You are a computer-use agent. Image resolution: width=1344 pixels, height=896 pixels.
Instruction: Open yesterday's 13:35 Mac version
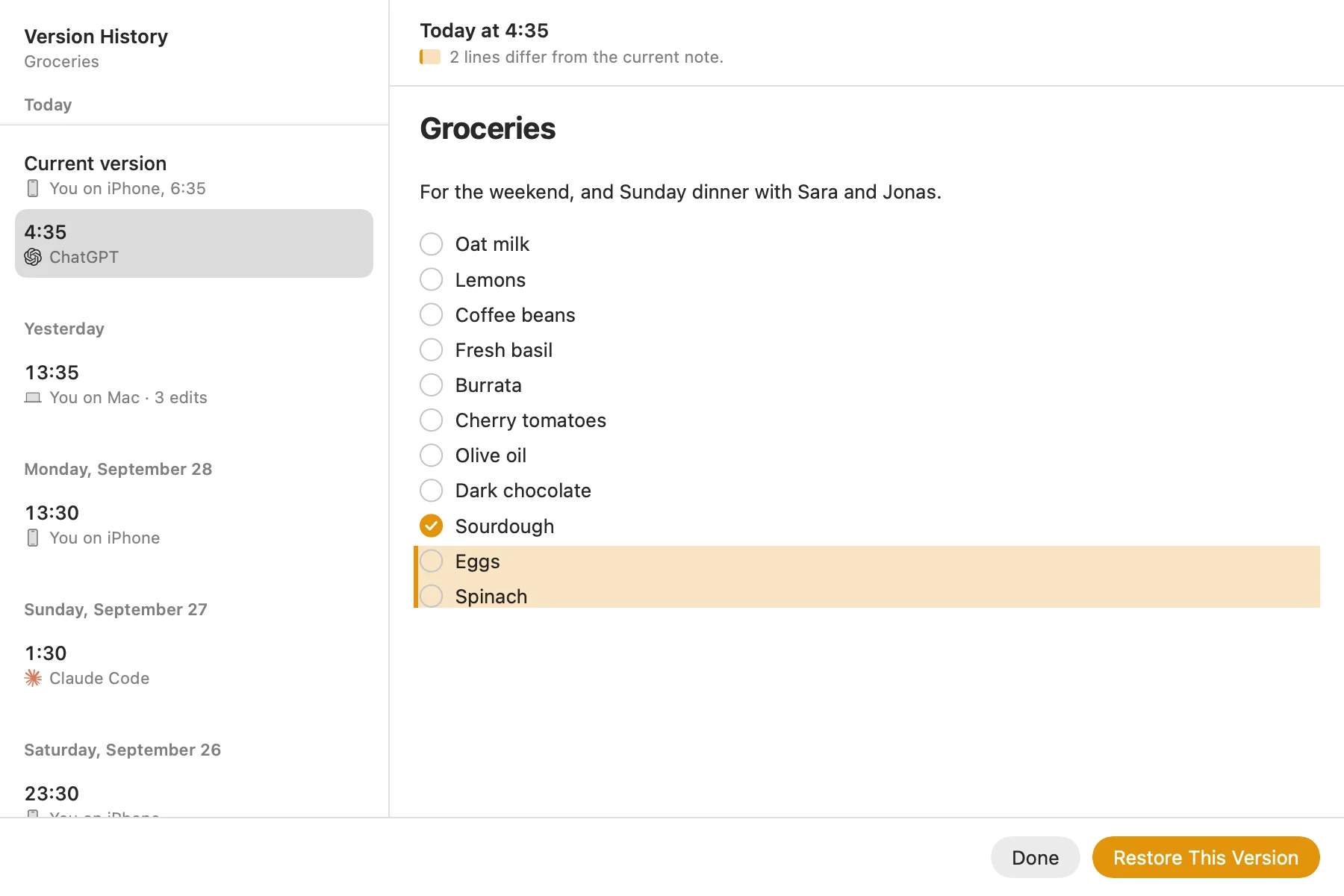point(194,384)
